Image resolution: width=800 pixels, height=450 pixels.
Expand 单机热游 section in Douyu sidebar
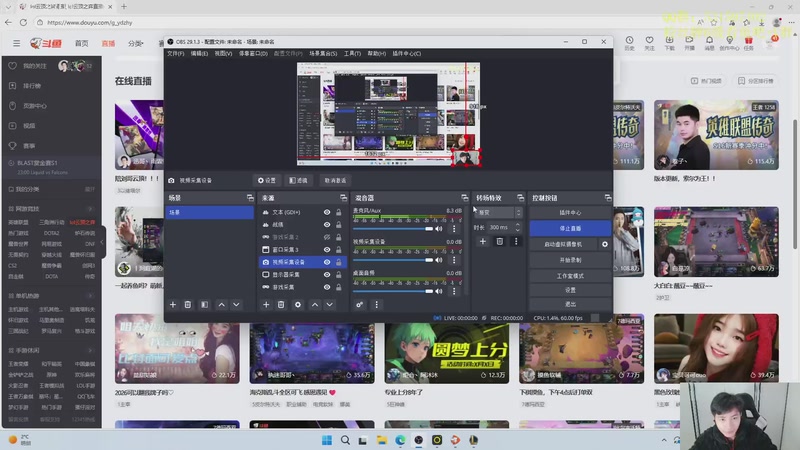point(91,296)
